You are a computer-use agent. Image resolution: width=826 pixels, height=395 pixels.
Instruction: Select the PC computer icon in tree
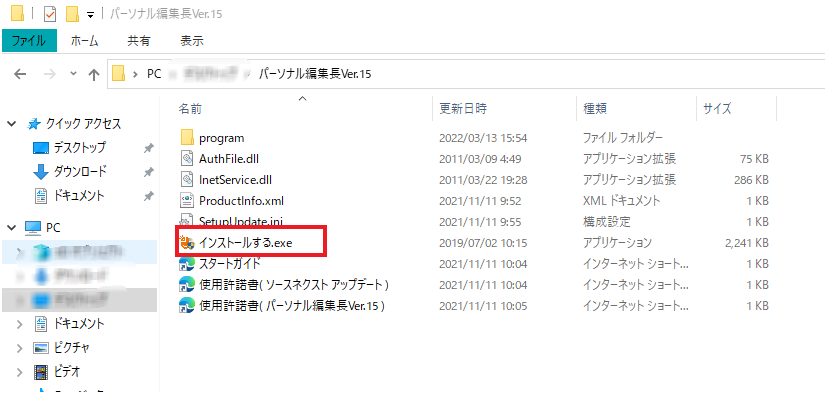coord(33,228)
